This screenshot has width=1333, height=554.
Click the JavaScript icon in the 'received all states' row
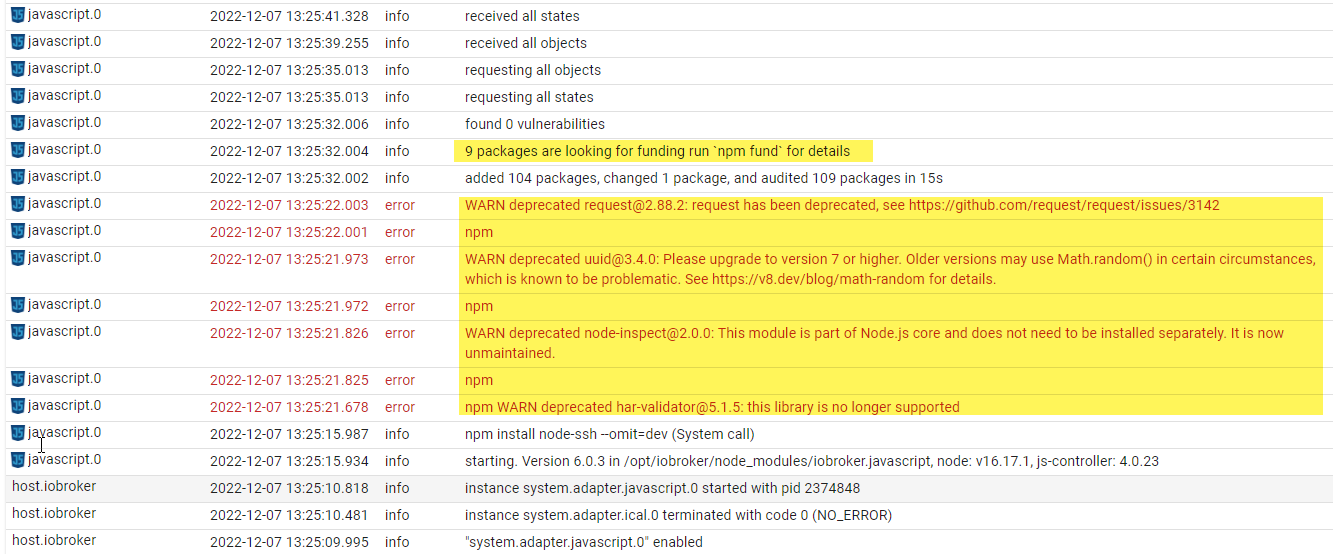18,15
